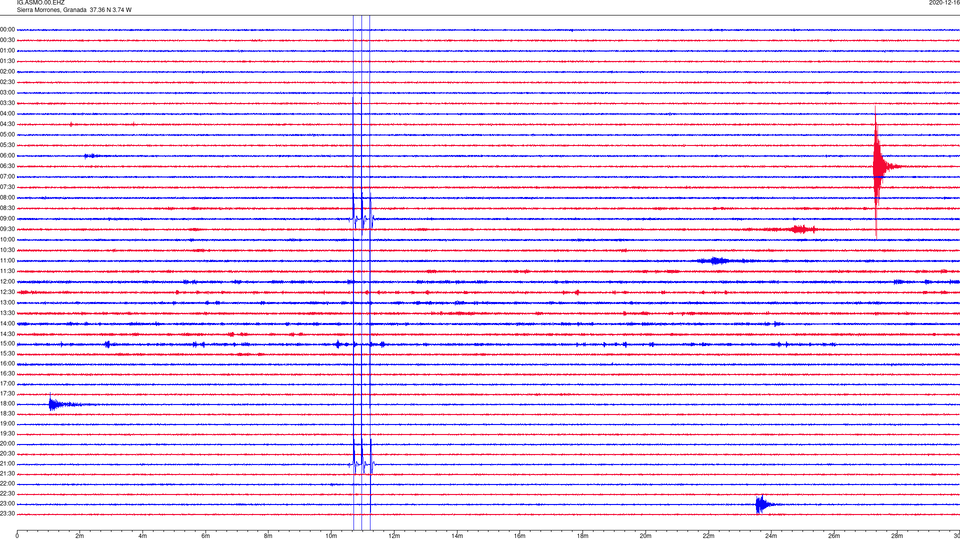Select the 00:30 time label
The image size is (960, 540).
(x=7, y=40)
